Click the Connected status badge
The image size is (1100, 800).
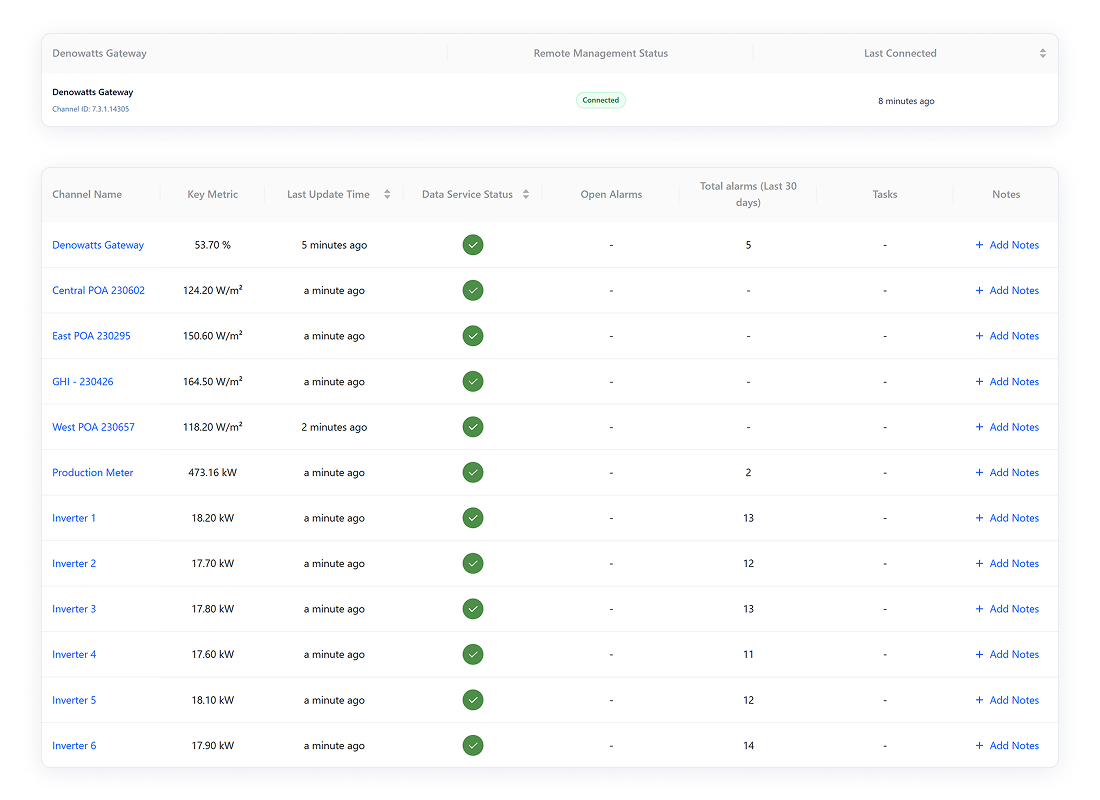[600, 100]
